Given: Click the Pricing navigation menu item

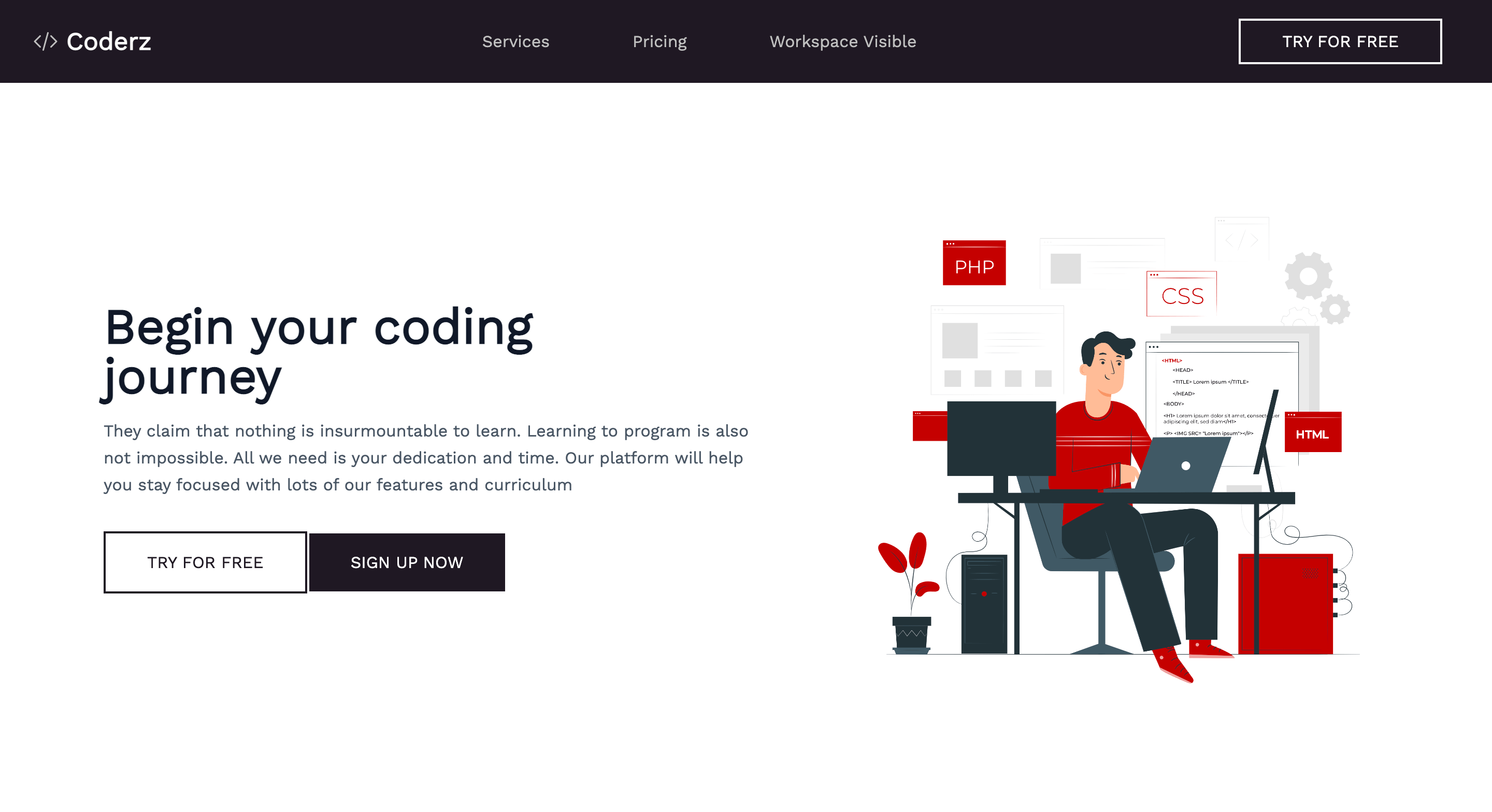Looking at the screenshot, I should pyautogui.click(x=659, y=41).
